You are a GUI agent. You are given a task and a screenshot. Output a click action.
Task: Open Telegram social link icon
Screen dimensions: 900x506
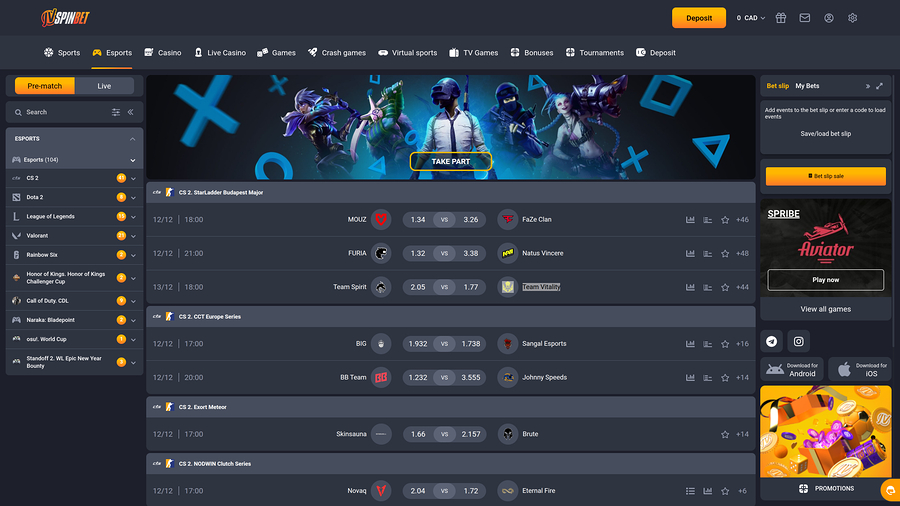pos(771,341)
